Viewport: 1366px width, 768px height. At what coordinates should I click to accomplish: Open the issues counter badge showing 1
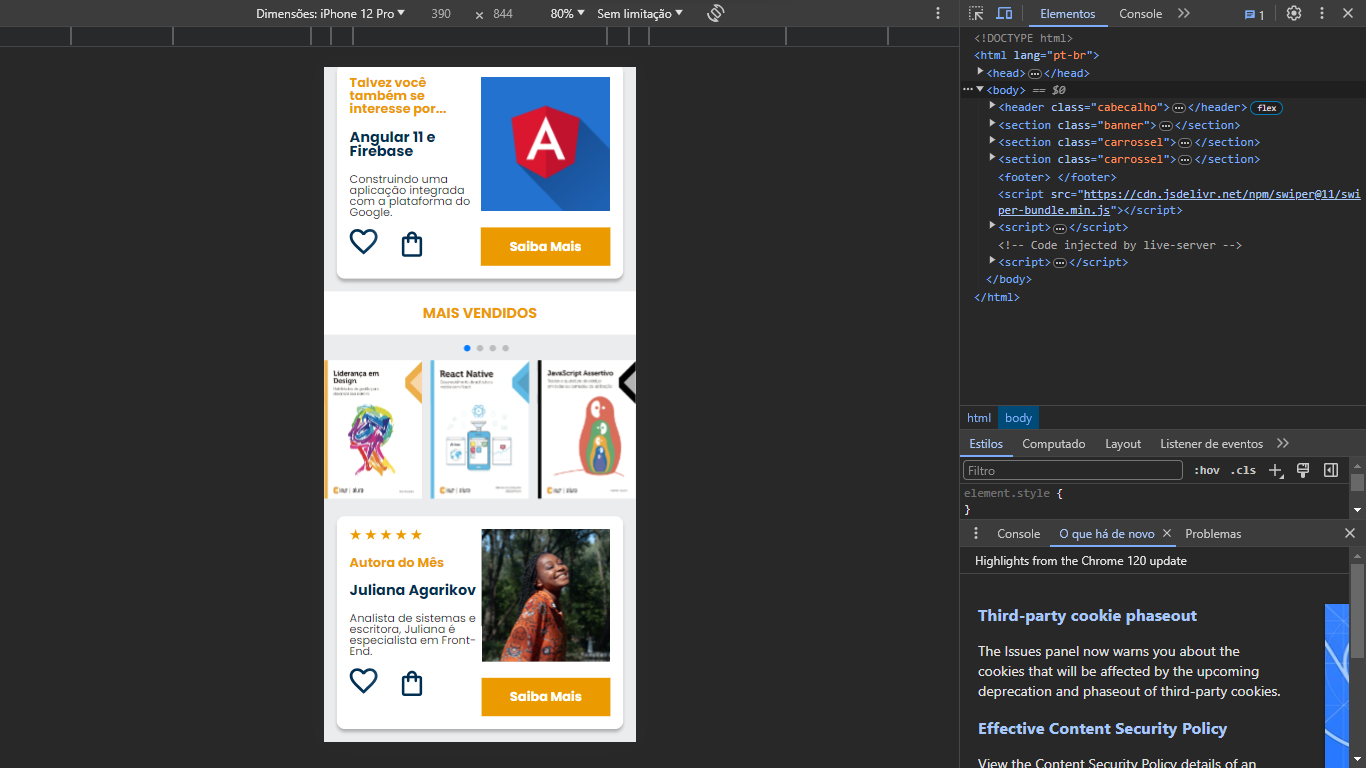pyautogui.click(x=1254, y=14)
